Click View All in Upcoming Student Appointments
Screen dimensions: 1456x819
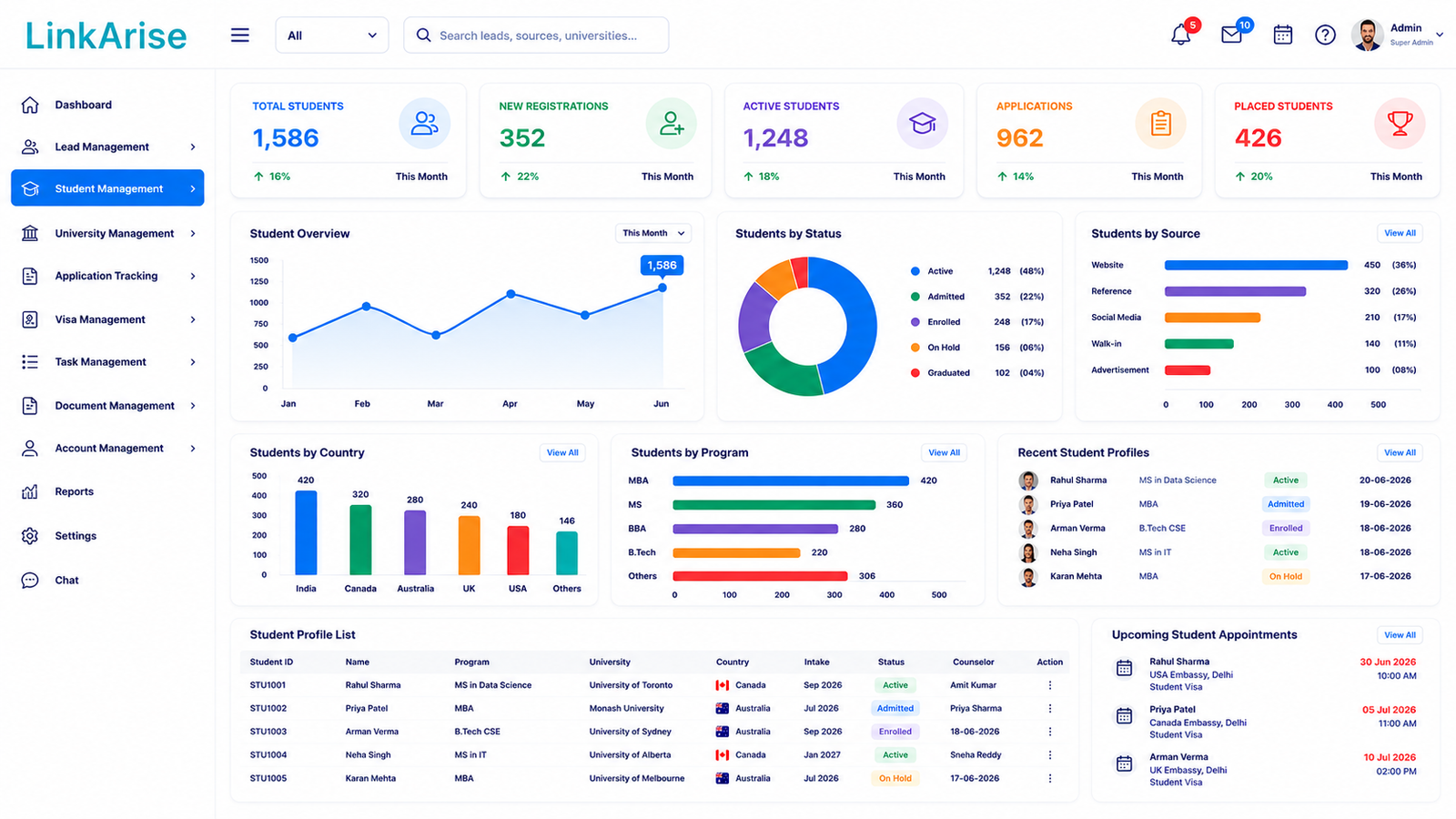tap(1400, 635)
